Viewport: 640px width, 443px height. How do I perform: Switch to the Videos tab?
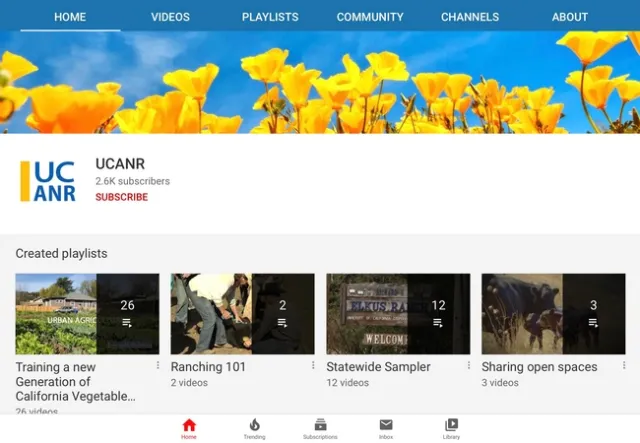[170, 17]
